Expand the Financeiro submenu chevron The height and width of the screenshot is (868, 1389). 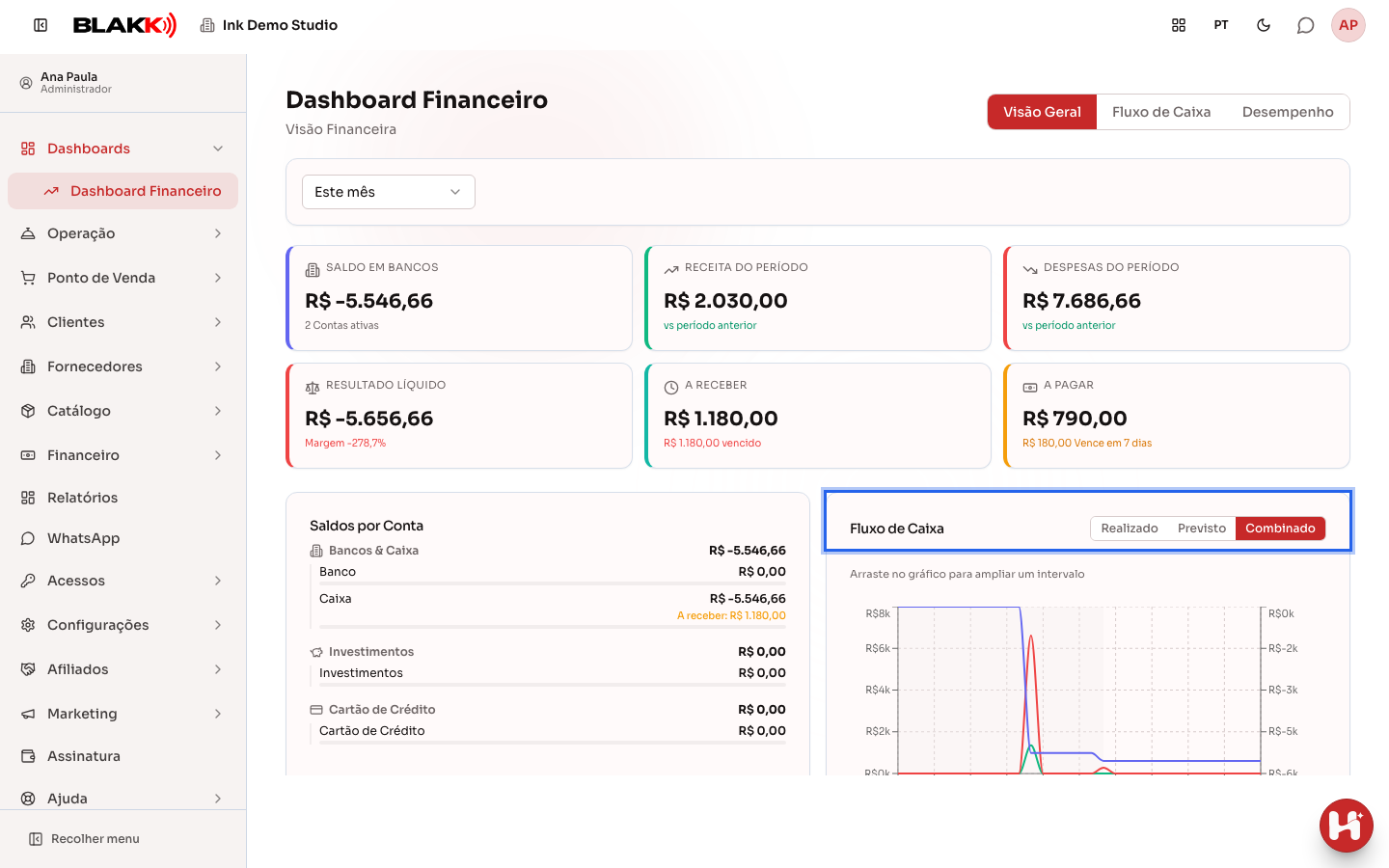[x=218, y=455]
